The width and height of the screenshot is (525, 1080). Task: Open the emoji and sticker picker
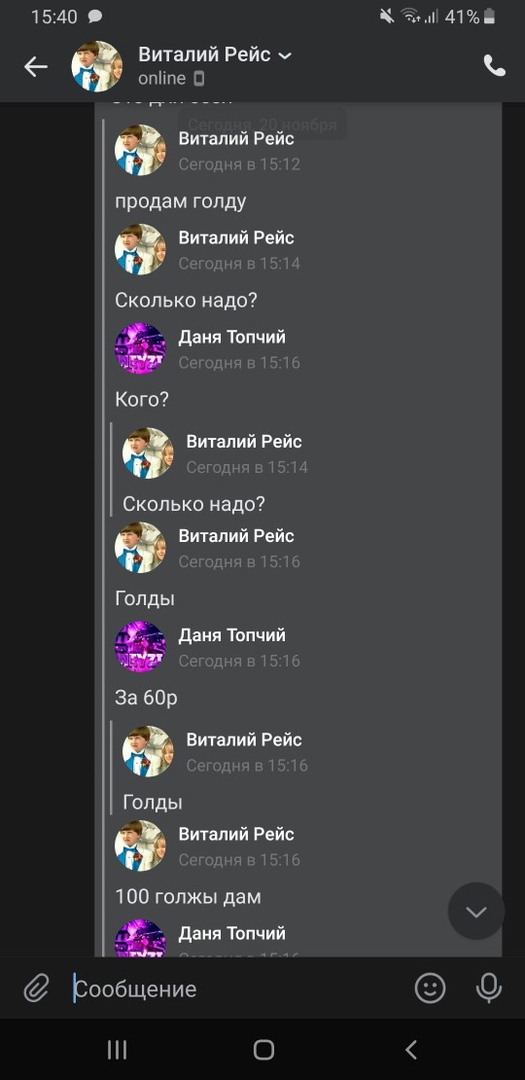[430, 989]
